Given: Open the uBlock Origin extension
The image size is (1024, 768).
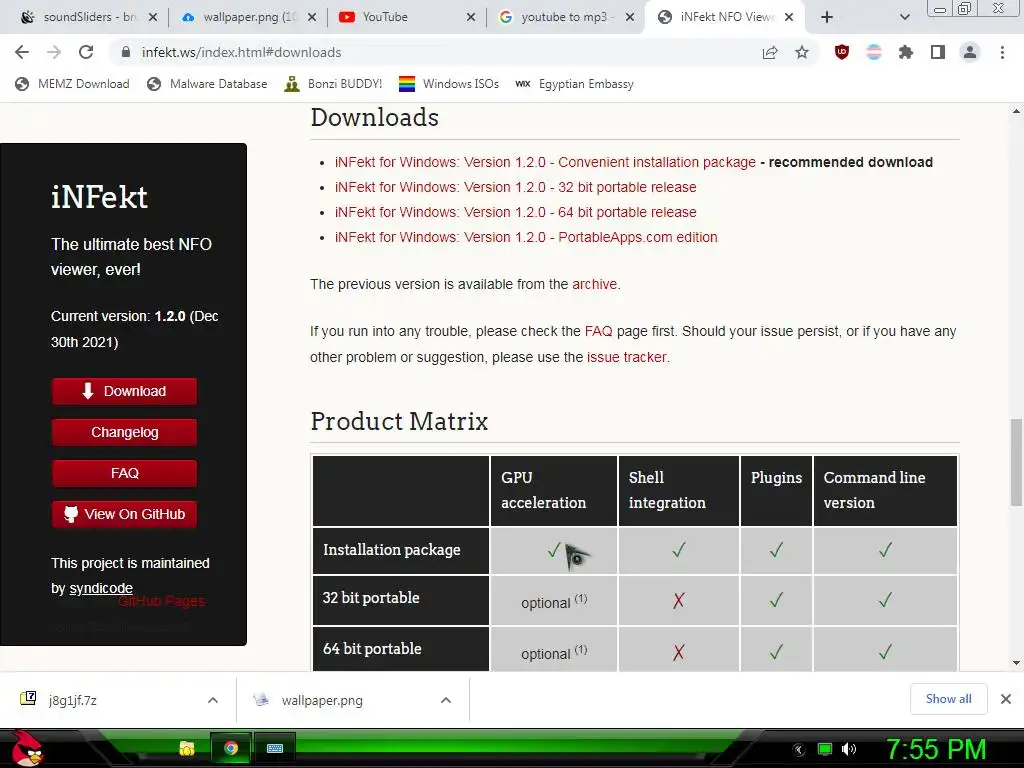Looking at the screenshot, I should [x=842, y=52].
